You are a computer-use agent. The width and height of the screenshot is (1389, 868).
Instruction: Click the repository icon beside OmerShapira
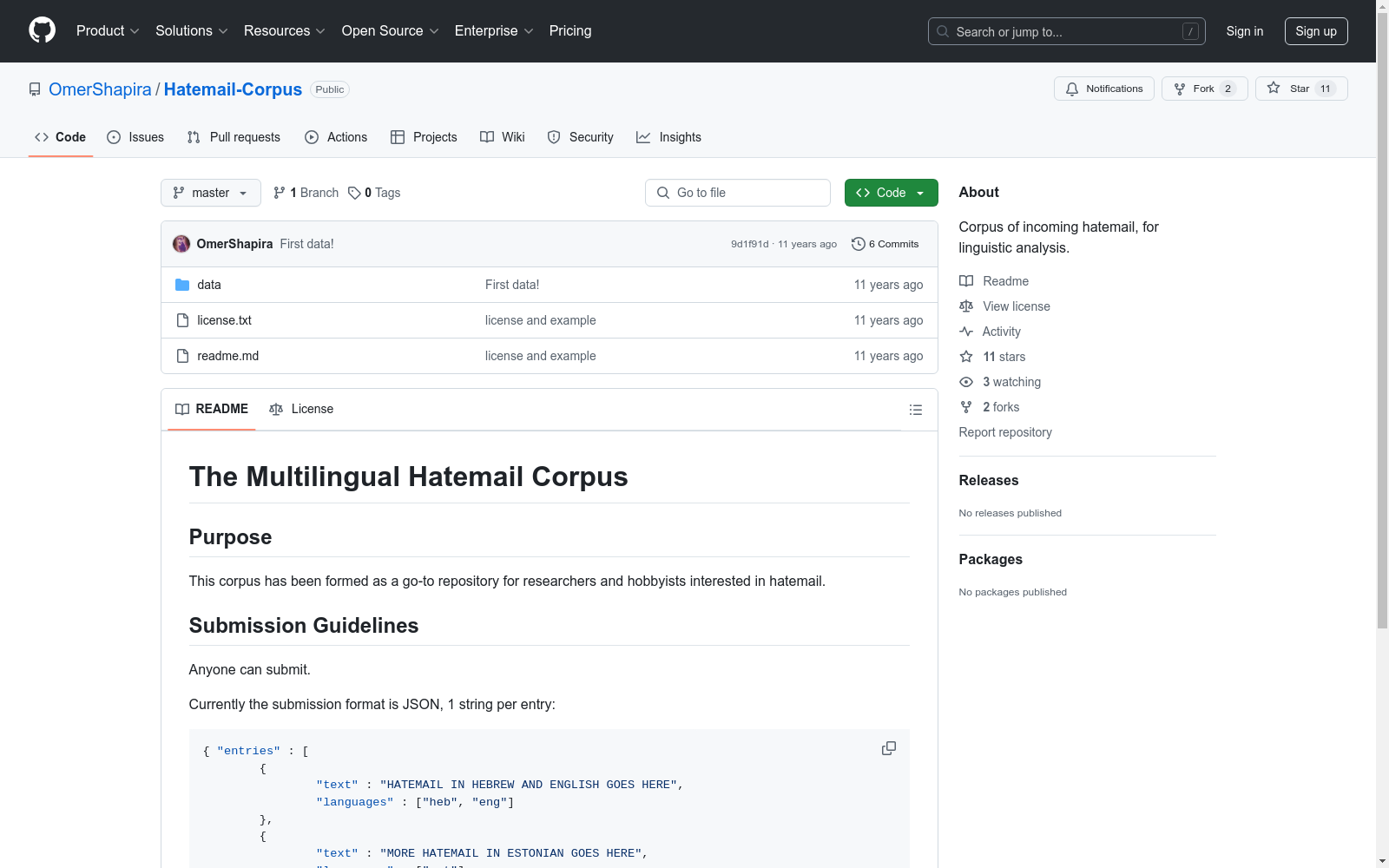click(35, 89)
